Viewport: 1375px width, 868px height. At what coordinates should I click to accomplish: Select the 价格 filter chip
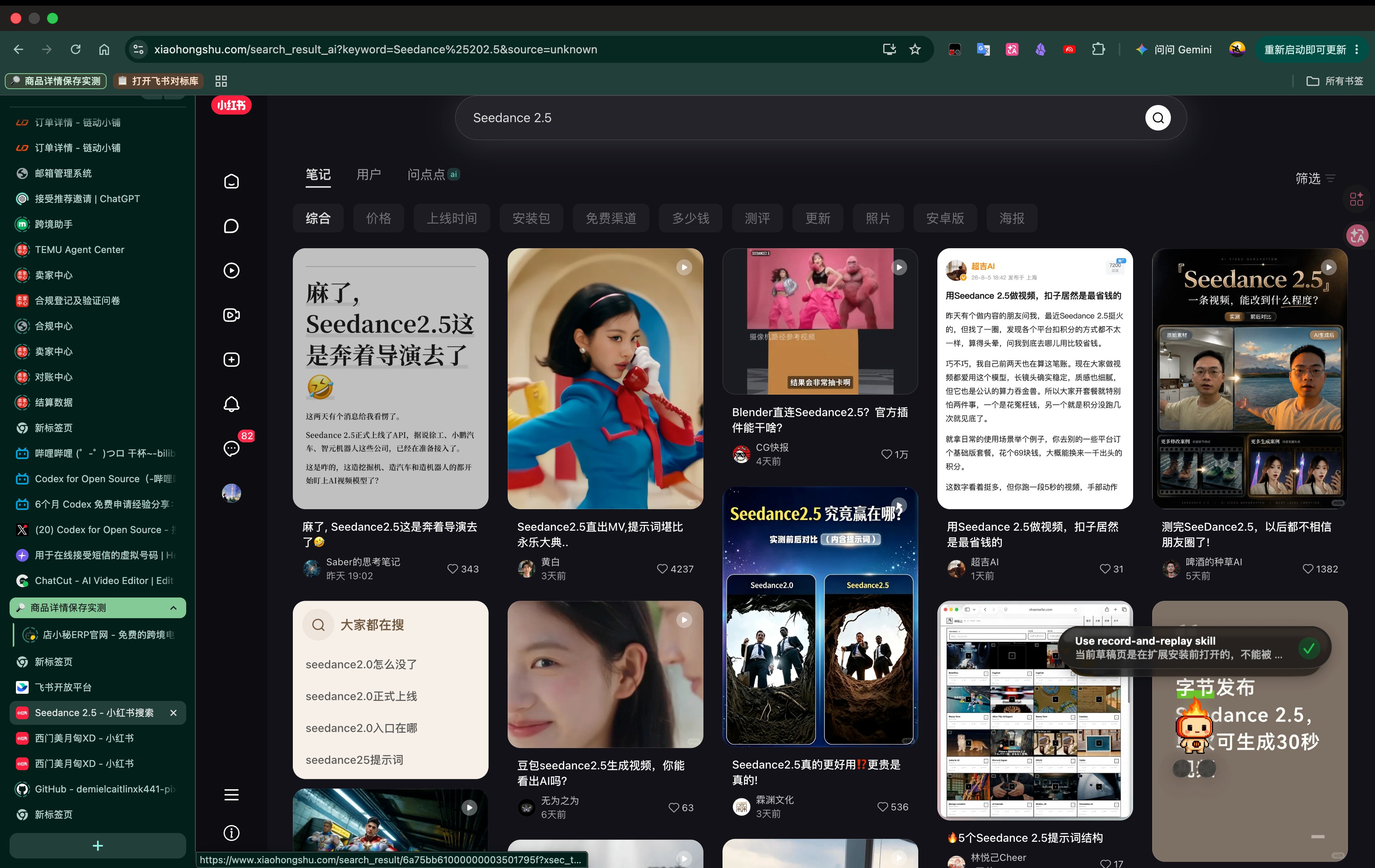pyautogui.click(x=379, y=219)
